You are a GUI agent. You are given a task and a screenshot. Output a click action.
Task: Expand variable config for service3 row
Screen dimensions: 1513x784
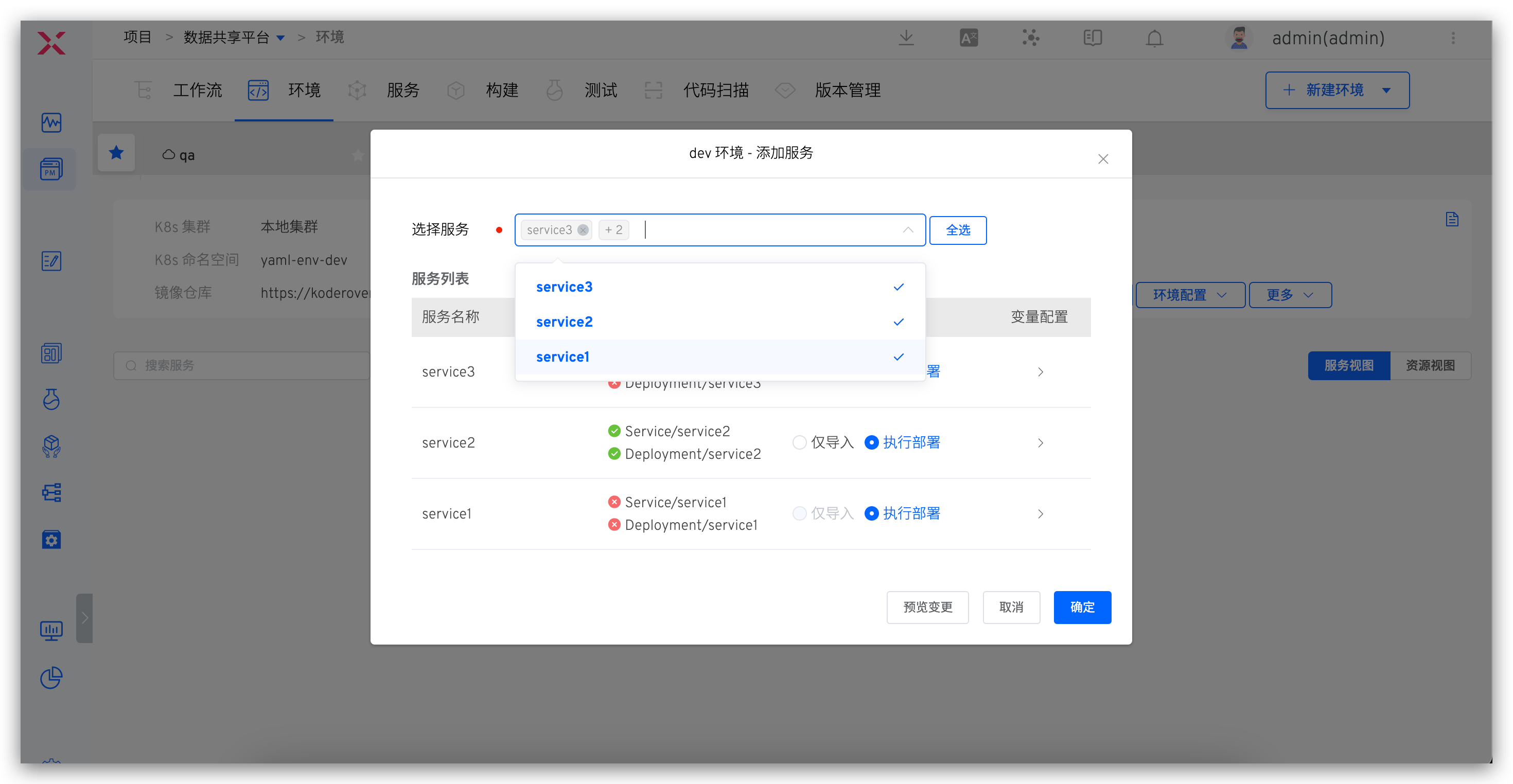click(x=1040, y=372)
